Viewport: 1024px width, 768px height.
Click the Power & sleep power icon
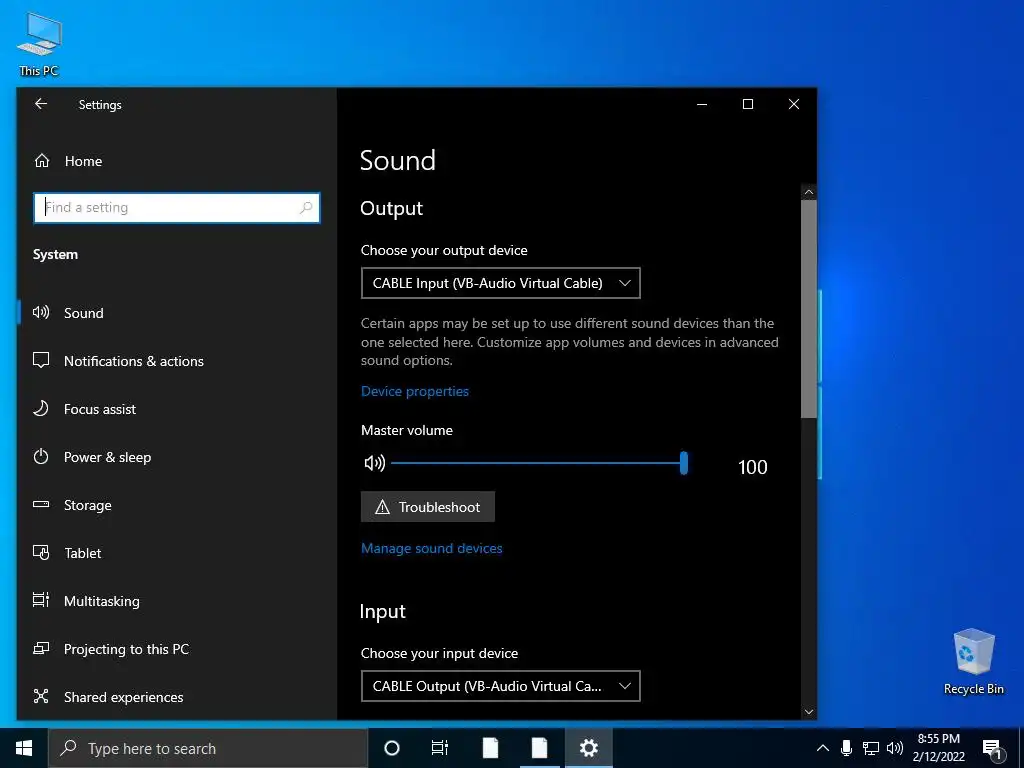(x=41, y=456)
